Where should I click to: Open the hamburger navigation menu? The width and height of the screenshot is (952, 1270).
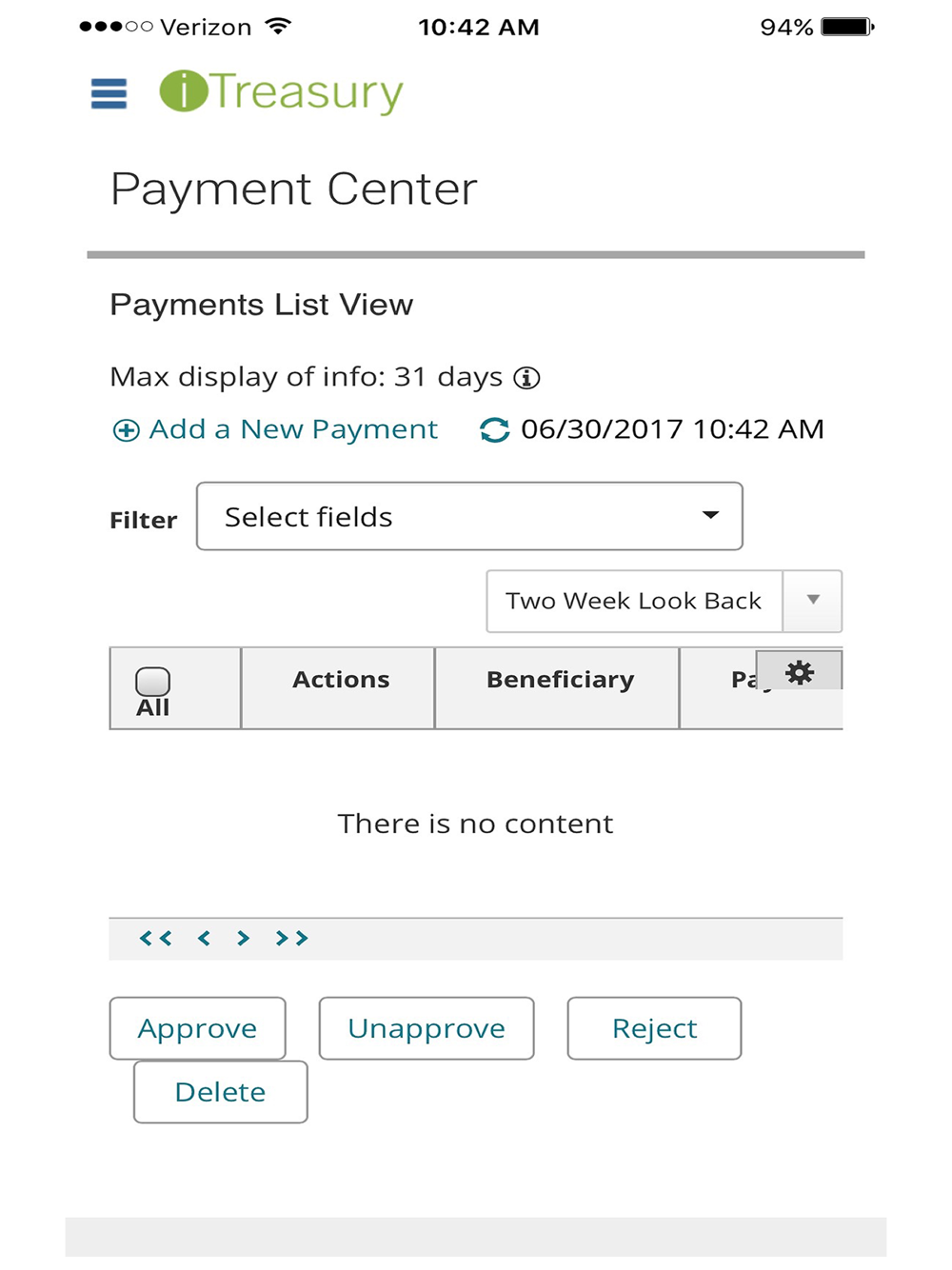(x=109, y=93)
